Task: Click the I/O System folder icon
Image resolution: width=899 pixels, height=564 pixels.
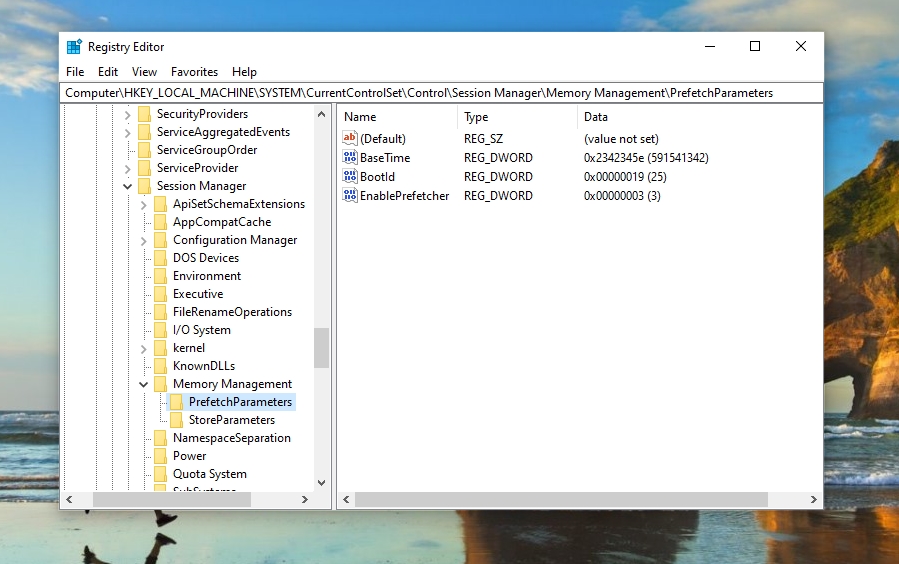Action: tap(161, 330)
